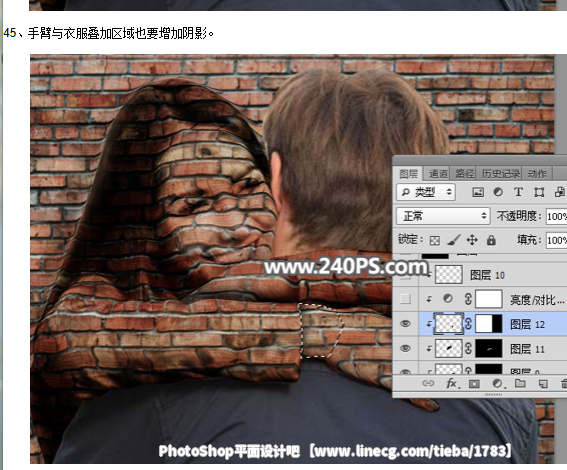This screenshot has width=567, height=470.
Task: Click step 45 instruction text
Action: pyautogui.click(x=108, y=33)
